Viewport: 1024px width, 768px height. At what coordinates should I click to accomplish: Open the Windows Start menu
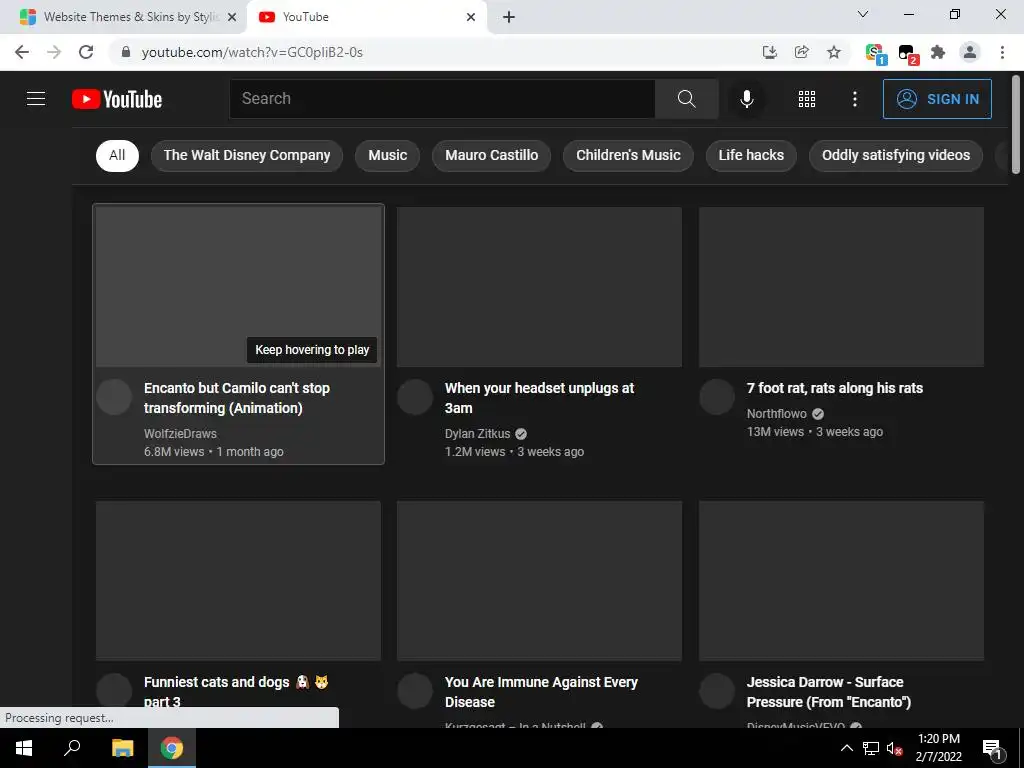pyautogui.click(x=24, y=748)
